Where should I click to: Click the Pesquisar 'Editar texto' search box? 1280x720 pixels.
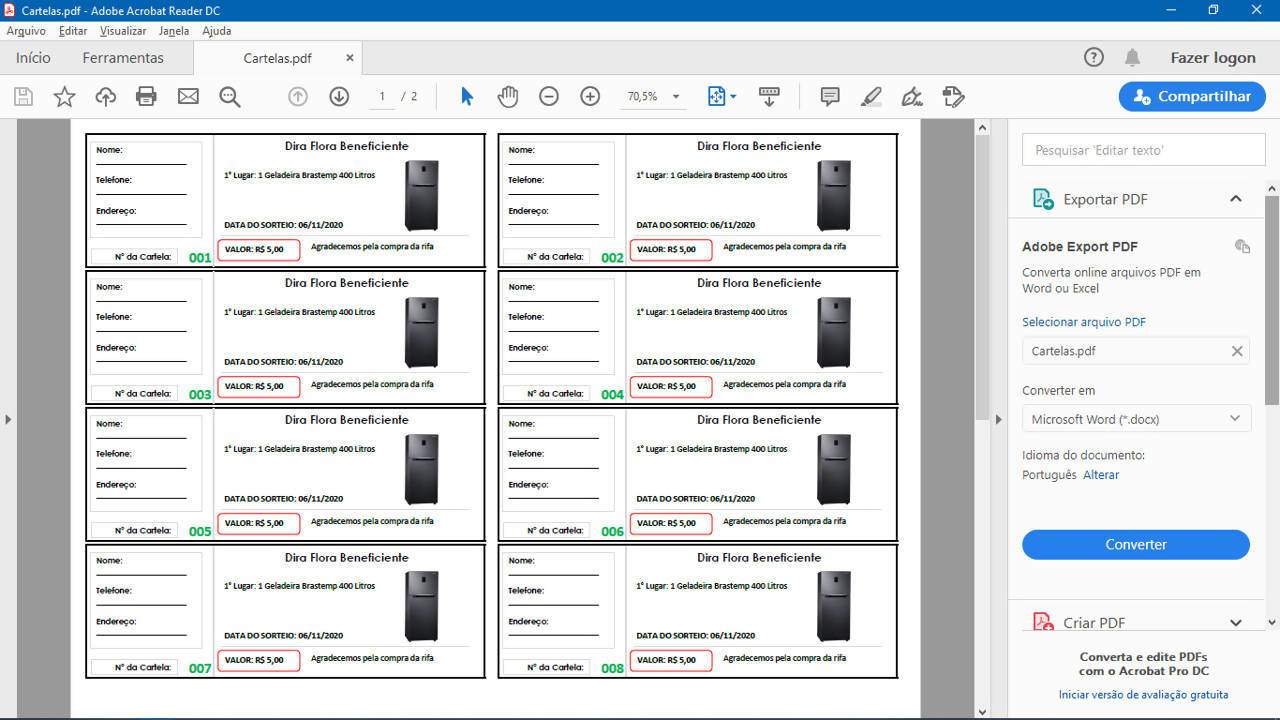point(1144,150)
